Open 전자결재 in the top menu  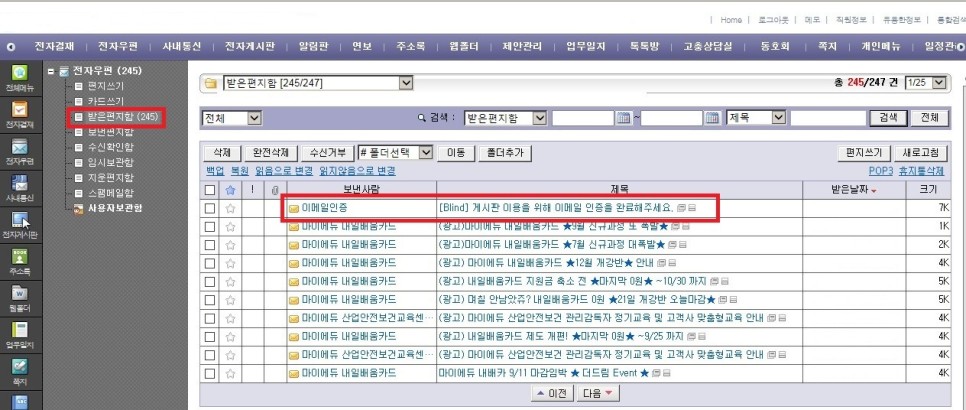click(x=54, y=47)
